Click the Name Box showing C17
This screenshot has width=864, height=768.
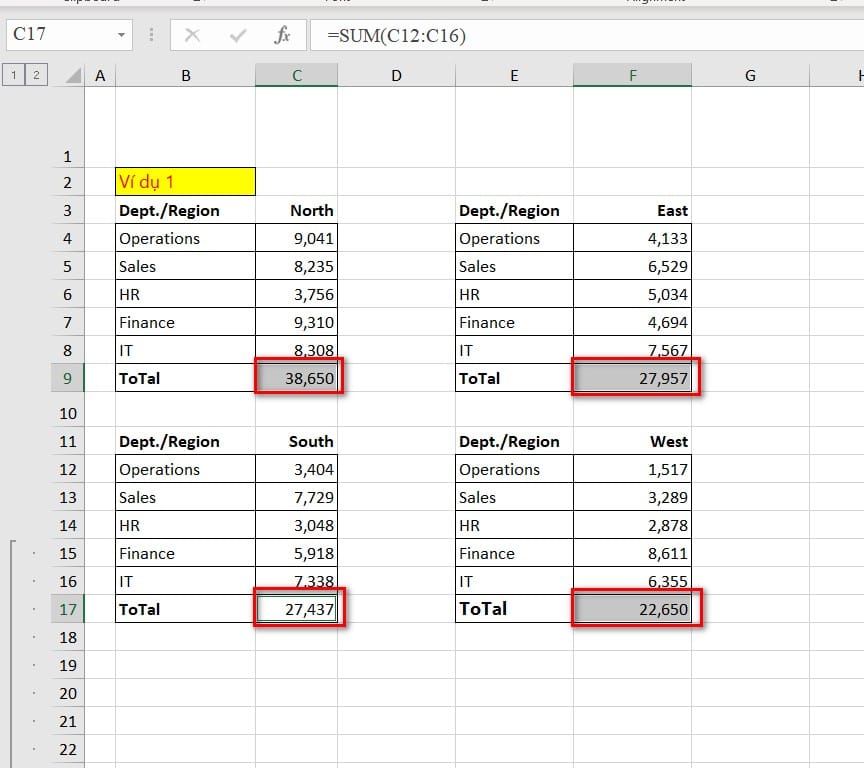coord(58,35)
